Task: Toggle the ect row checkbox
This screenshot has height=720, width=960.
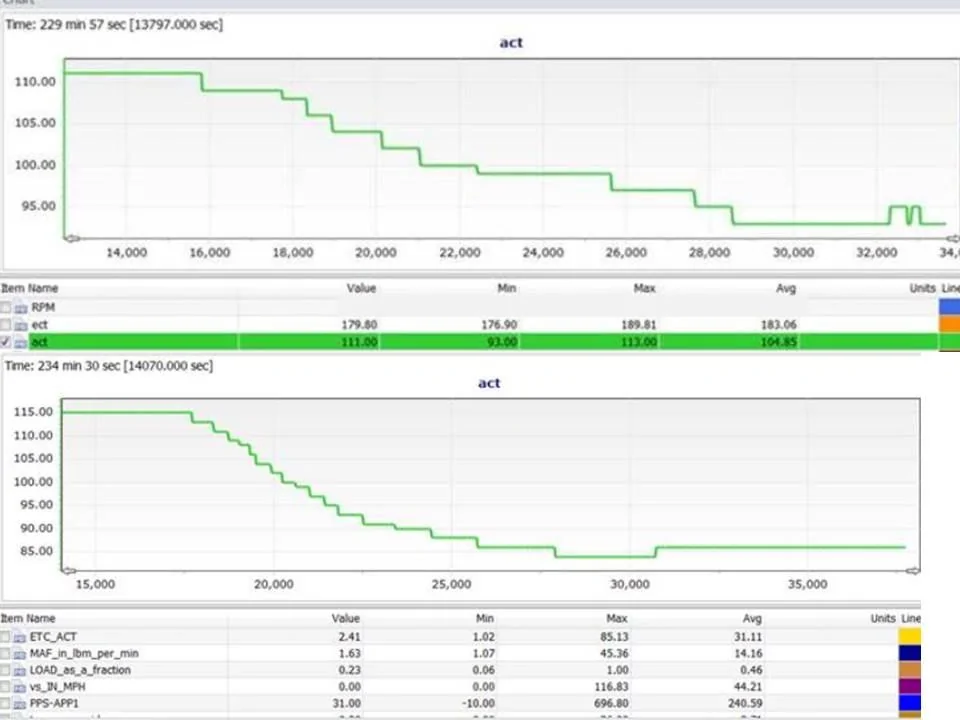Action: pos(6,325)
